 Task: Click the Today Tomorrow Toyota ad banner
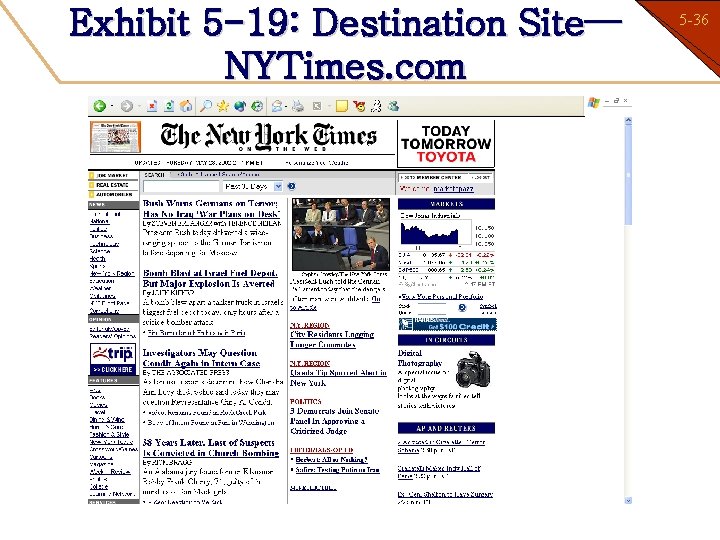pos(446,144)
